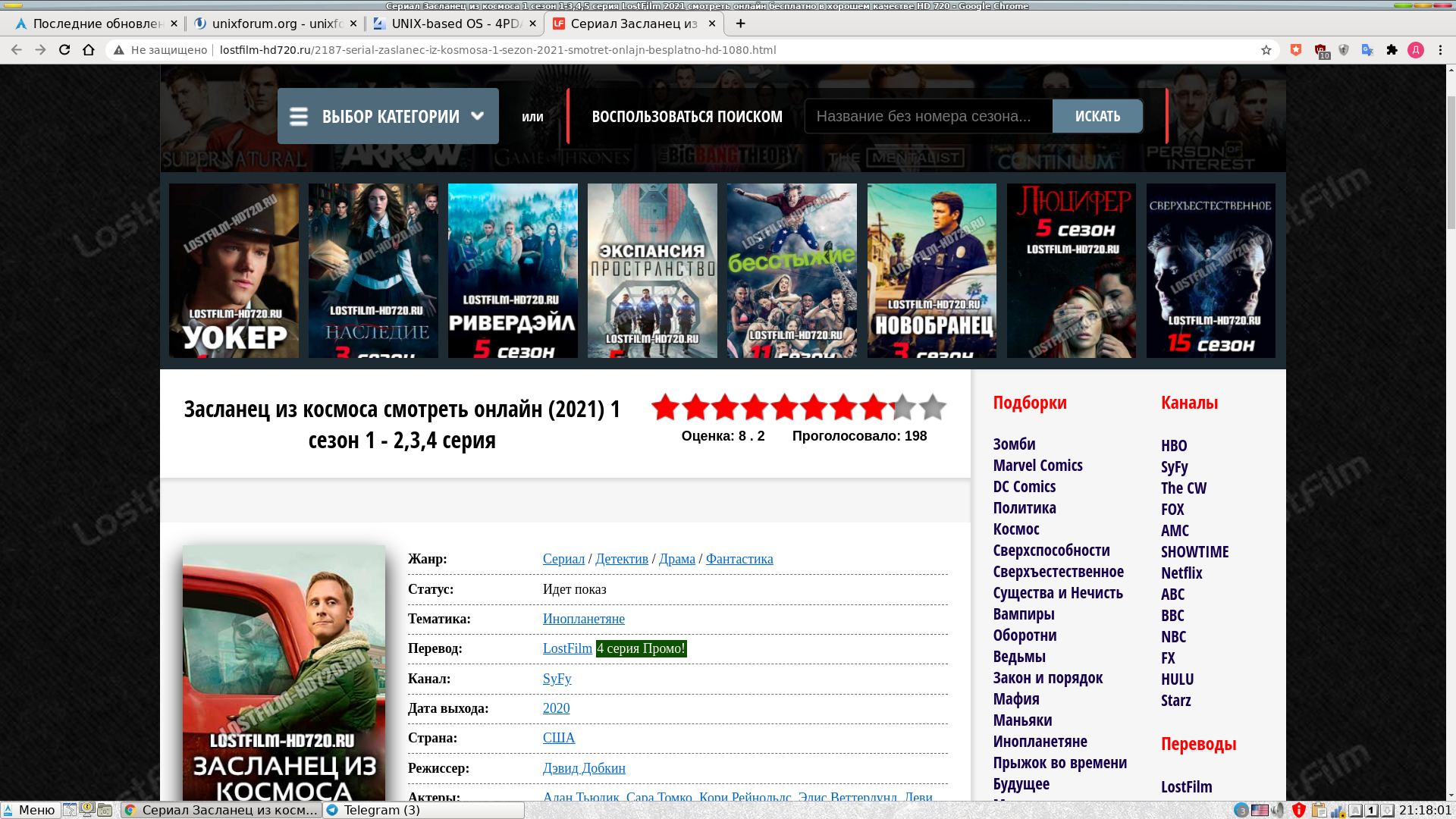Open the Chrome profile avatar 'Д'
This screenshot has height=819, width=1456.
[x=1416, y=50]
